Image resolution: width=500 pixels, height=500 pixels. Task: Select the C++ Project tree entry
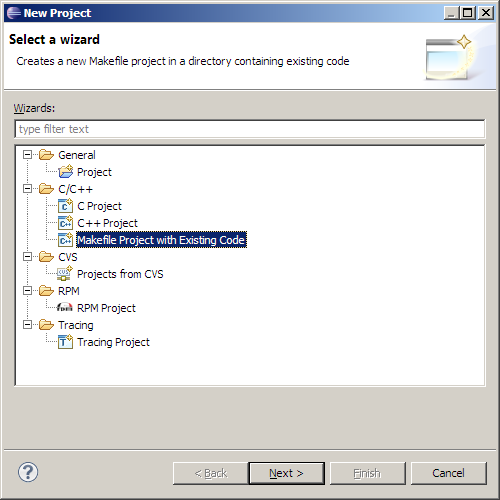point(107,223)
